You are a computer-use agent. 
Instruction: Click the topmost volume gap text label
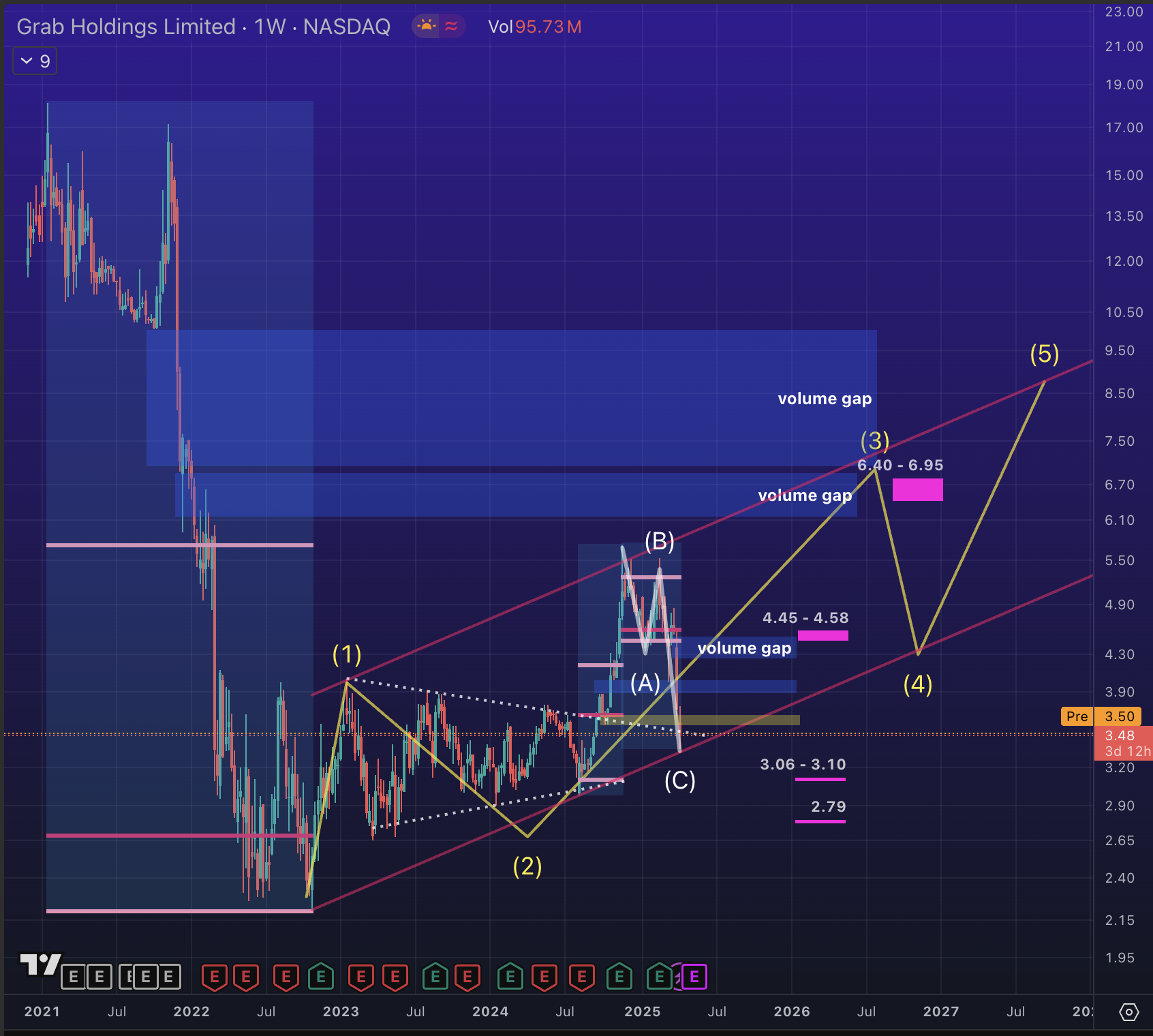[x=825, y=399]
